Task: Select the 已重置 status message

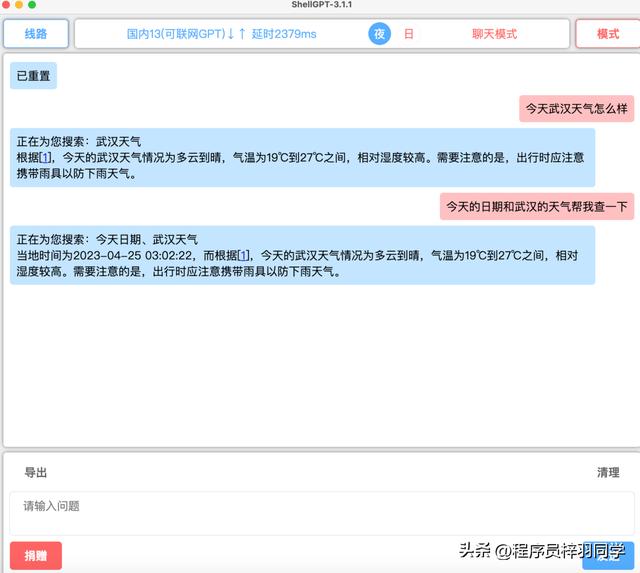Action: click(x=33, y=76)
